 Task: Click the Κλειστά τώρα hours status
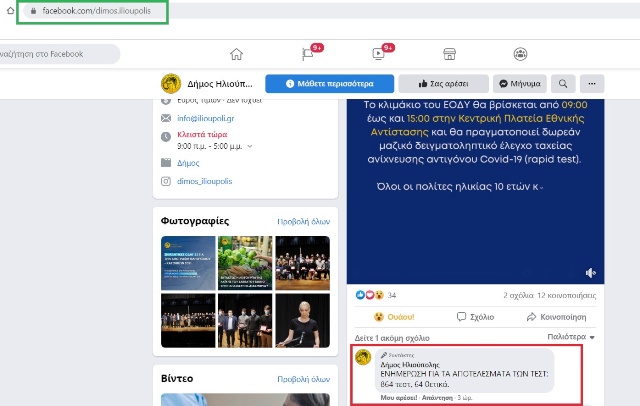click(202, 134)
